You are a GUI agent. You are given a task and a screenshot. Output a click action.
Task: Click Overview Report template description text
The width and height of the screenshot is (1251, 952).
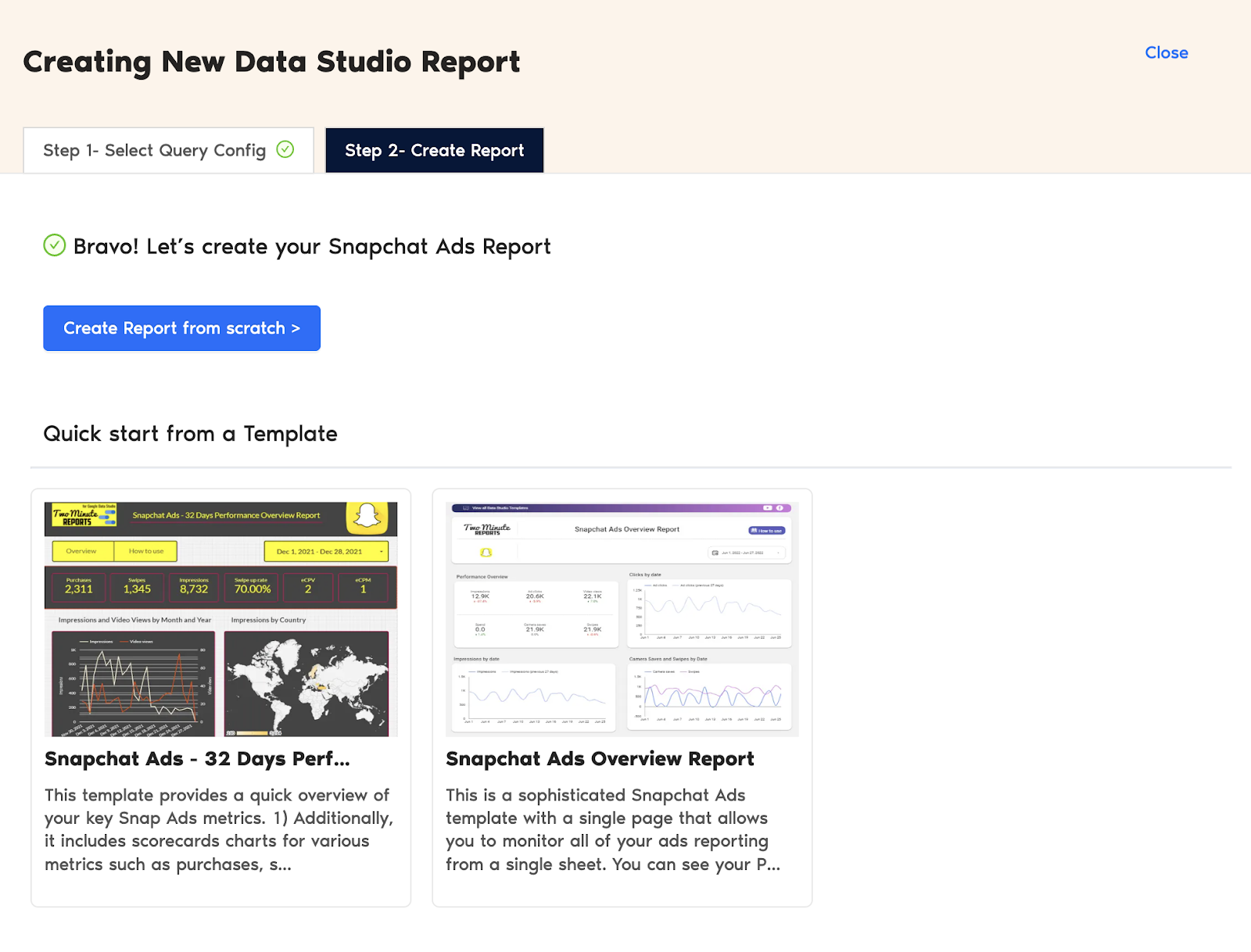pyautogui.click(x=613, y=829)
